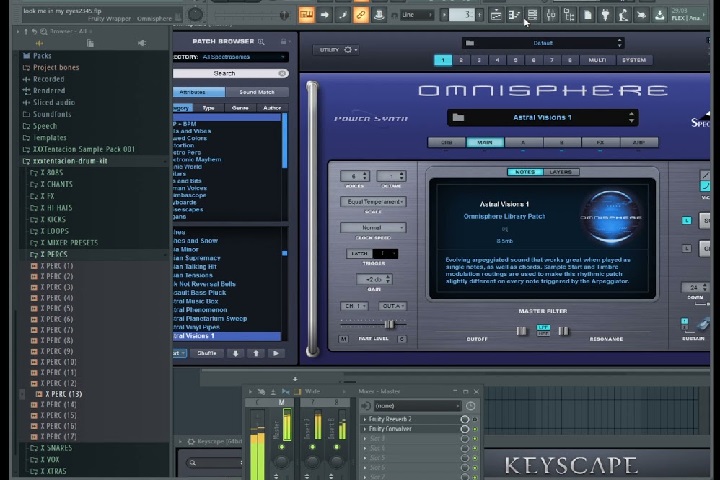Select the Sound Match tab
The width and height of the screenshot is (720, 480).
pos(257,92)
